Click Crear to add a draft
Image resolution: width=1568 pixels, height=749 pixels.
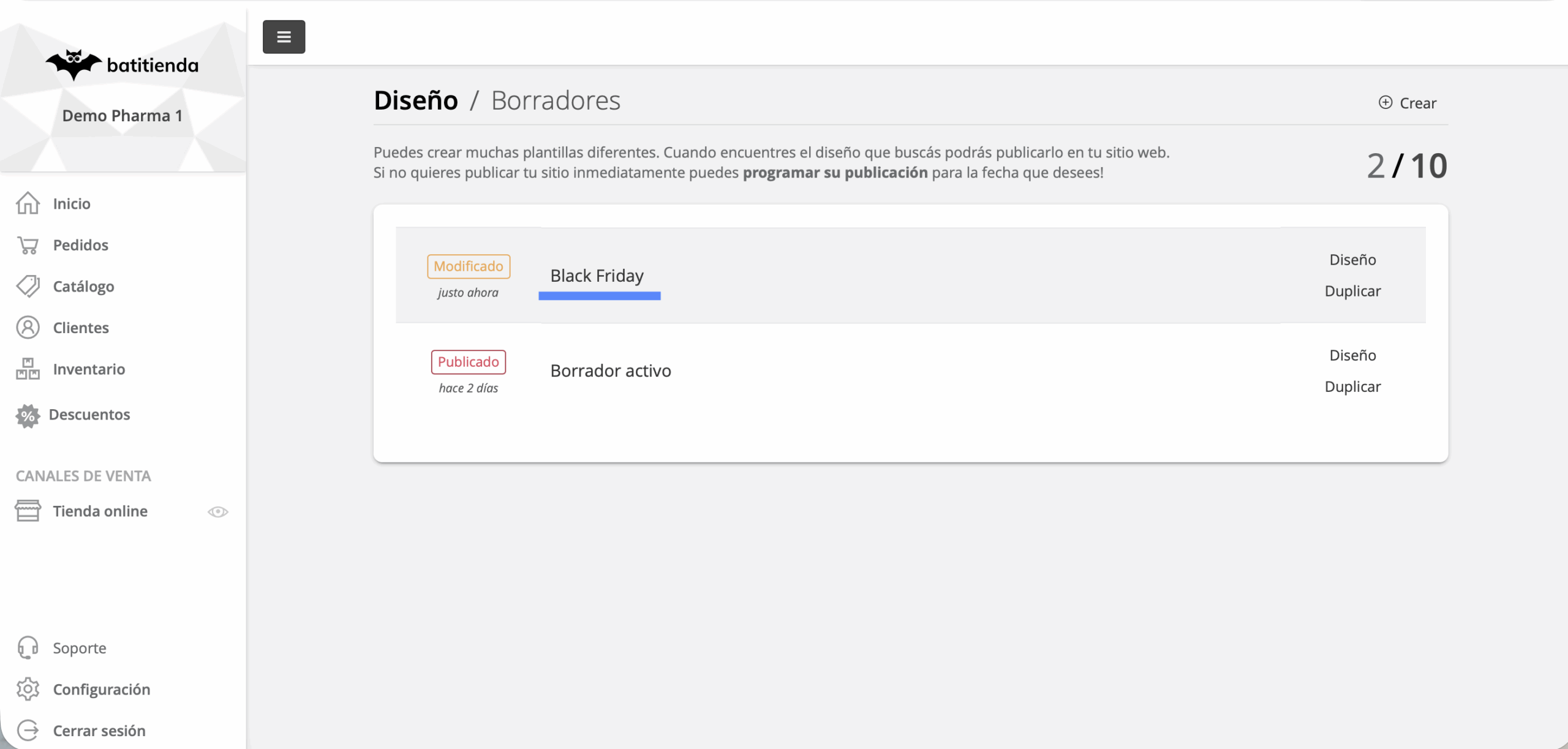[x=1408, y=103]
